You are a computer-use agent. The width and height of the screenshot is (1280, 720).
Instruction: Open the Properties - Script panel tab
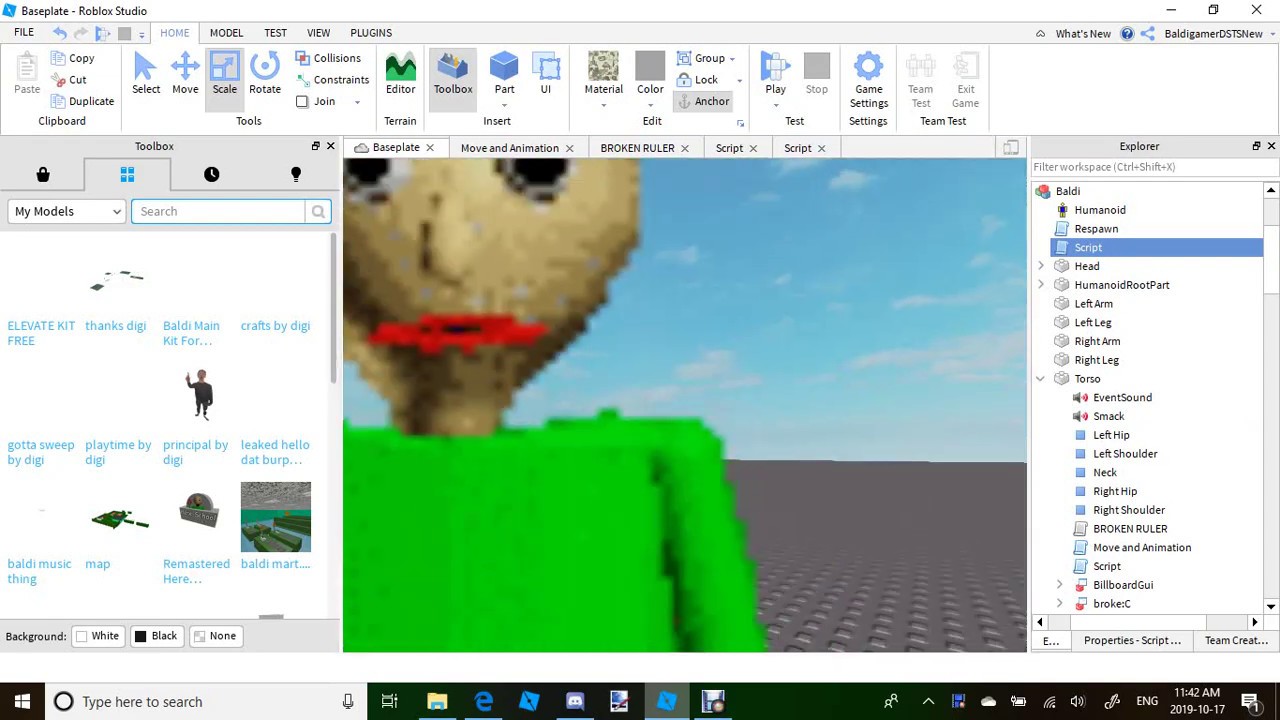(1132, 641)
